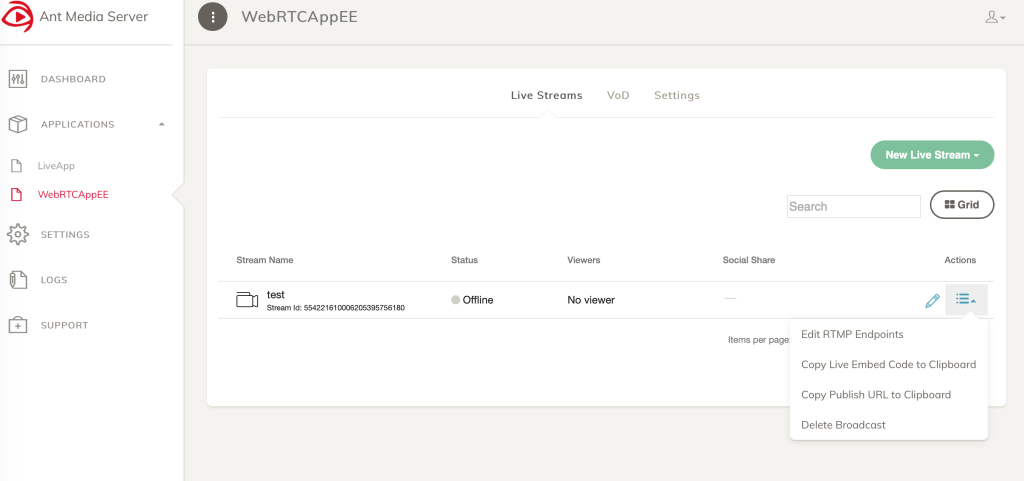Open Logs in the sidebar
This screenshot has width=1024, height=481.
[54, 280]
